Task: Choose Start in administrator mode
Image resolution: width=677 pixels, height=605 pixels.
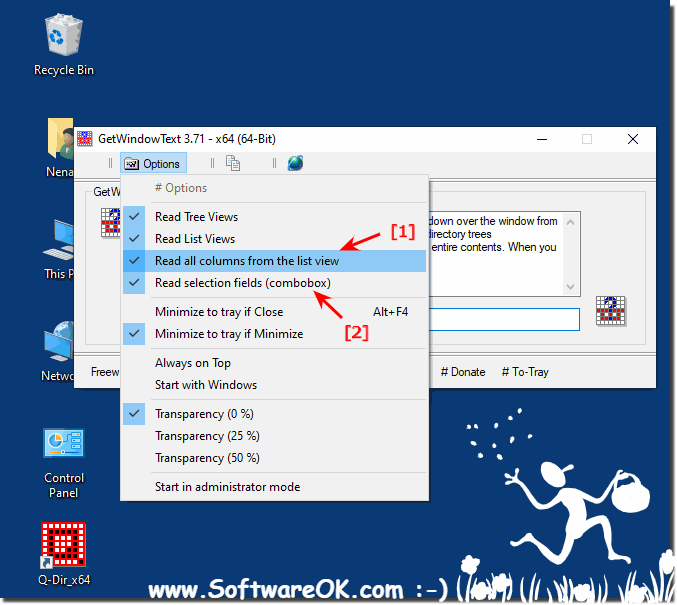Action: click(x=275, y=487)
